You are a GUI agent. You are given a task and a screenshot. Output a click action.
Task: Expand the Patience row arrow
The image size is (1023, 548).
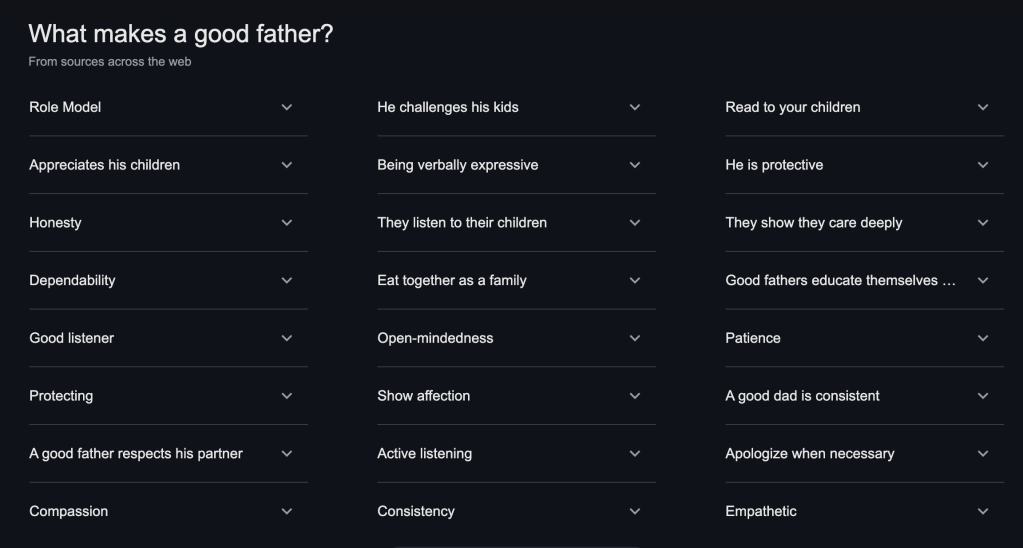coord(983,338)
